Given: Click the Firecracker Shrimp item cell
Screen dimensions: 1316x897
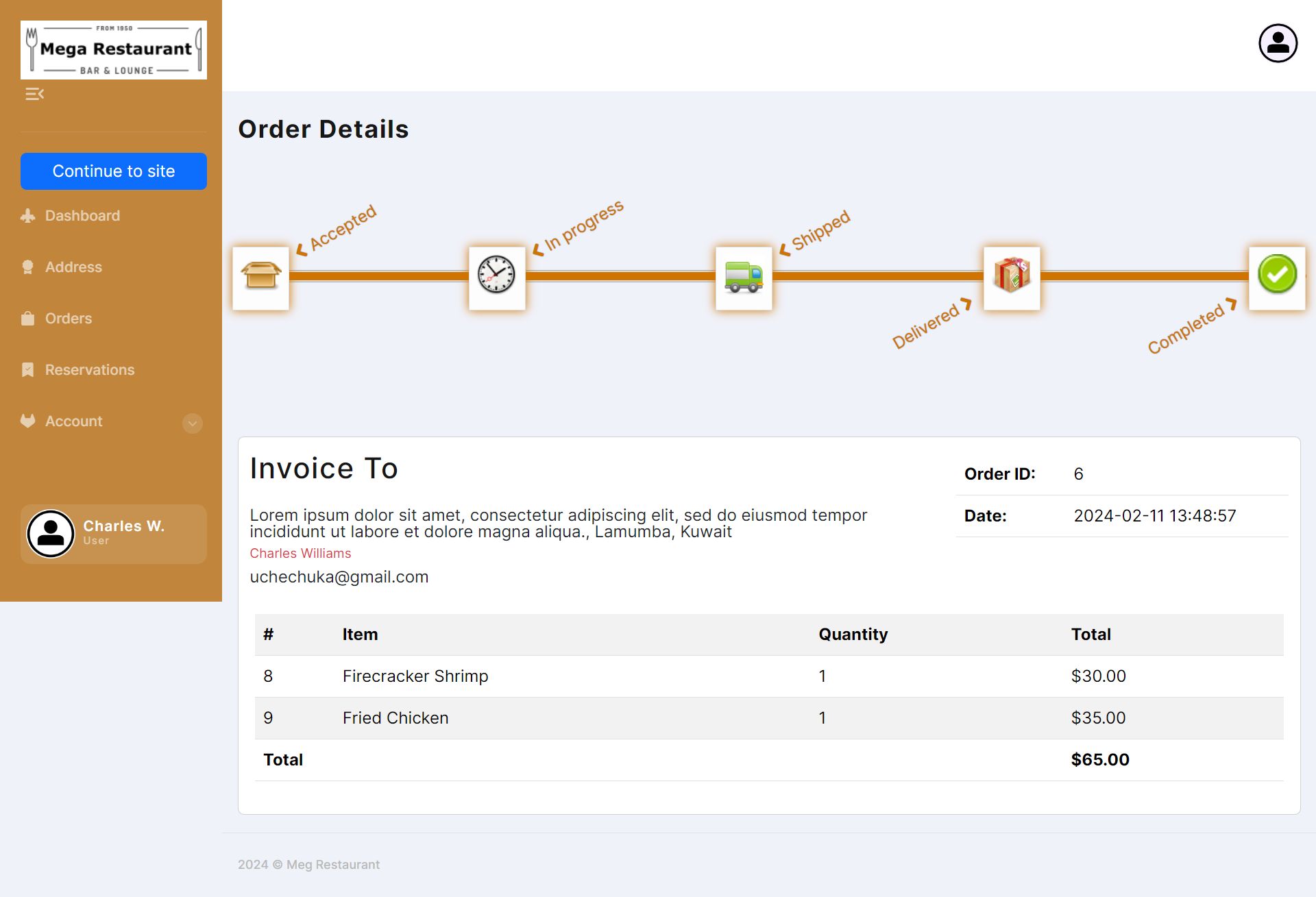Looking at the screenshot, I should point(415,676).
